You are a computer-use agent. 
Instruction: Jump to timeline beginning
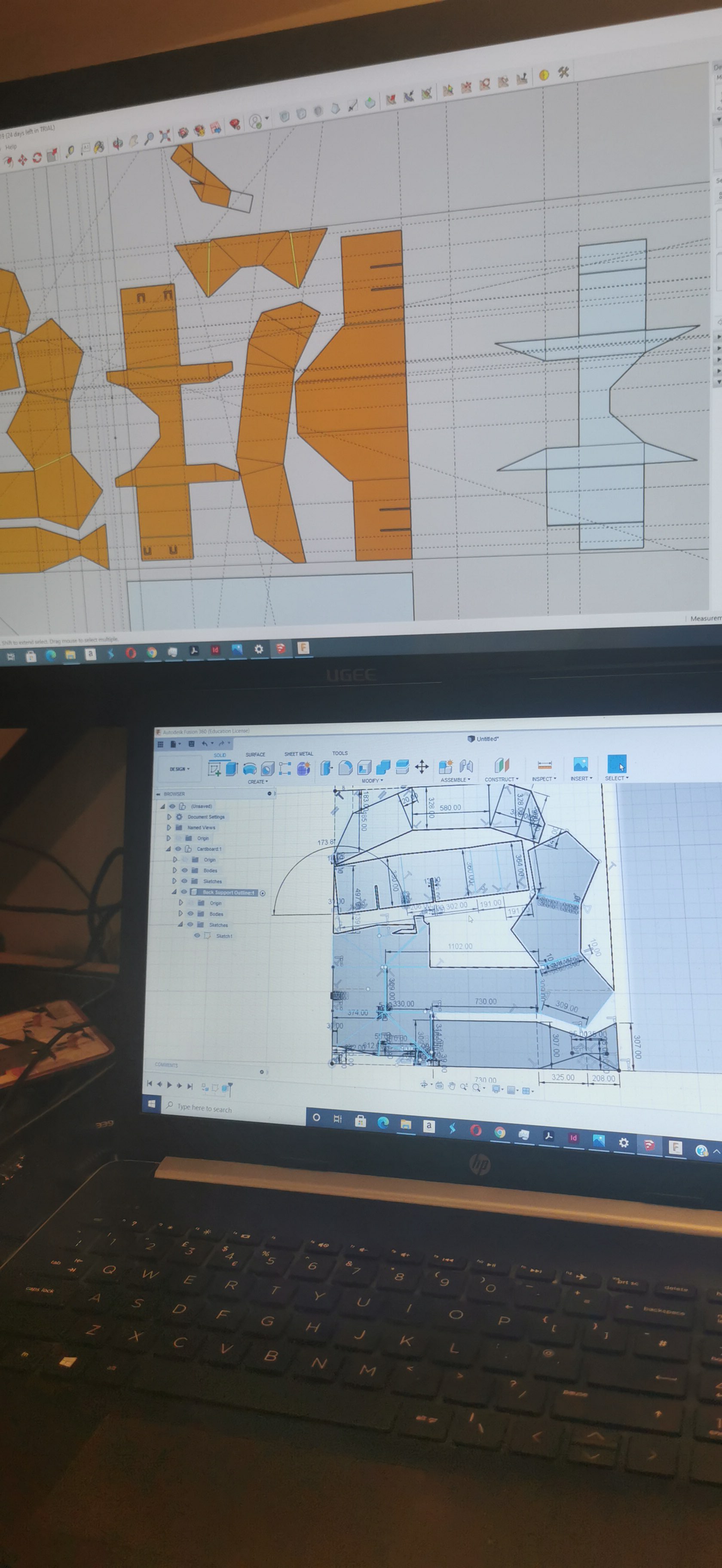pyautogui.click(x=150, y=1084)
